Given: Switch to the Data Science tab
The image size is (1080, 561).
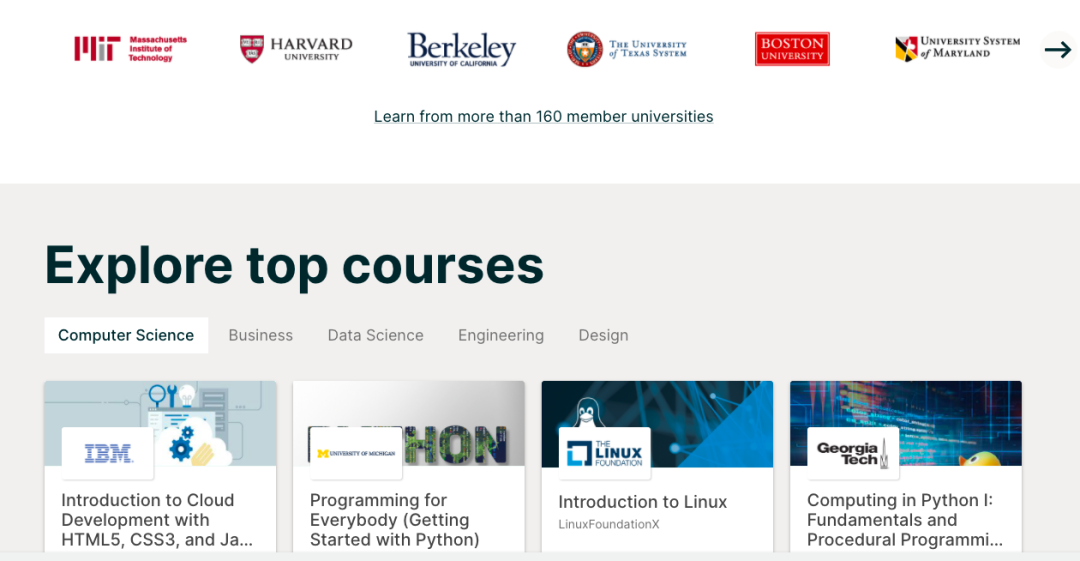Looking at the screenshot, I should point(376,336).
